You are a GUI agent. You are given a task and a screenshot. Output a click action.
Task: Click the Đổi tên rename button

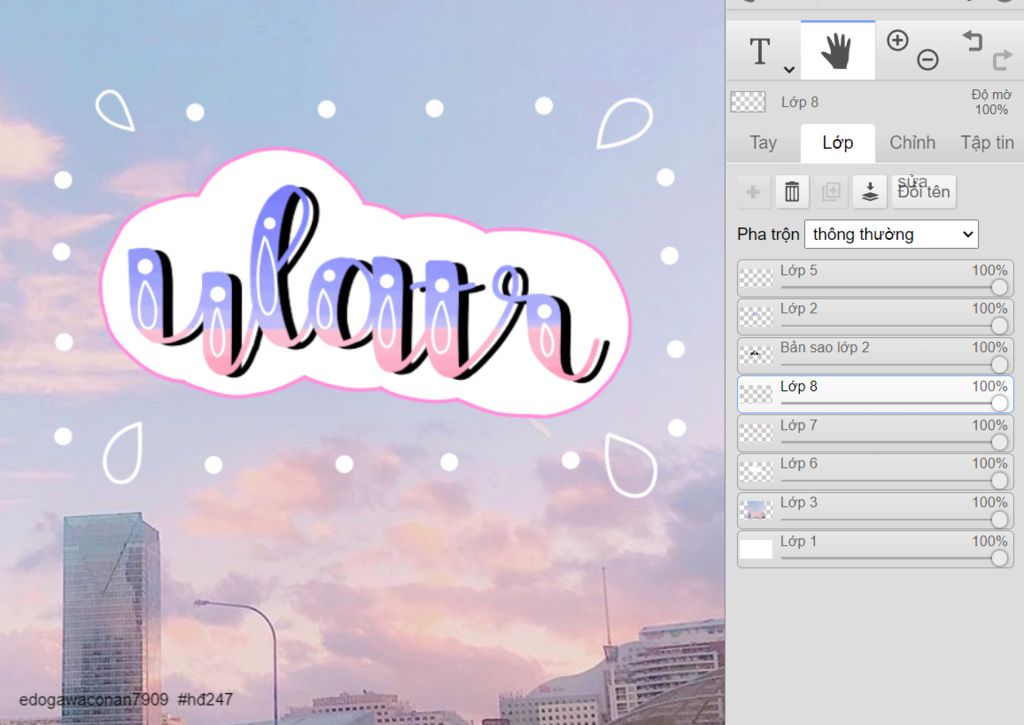(x=923, y=191)
